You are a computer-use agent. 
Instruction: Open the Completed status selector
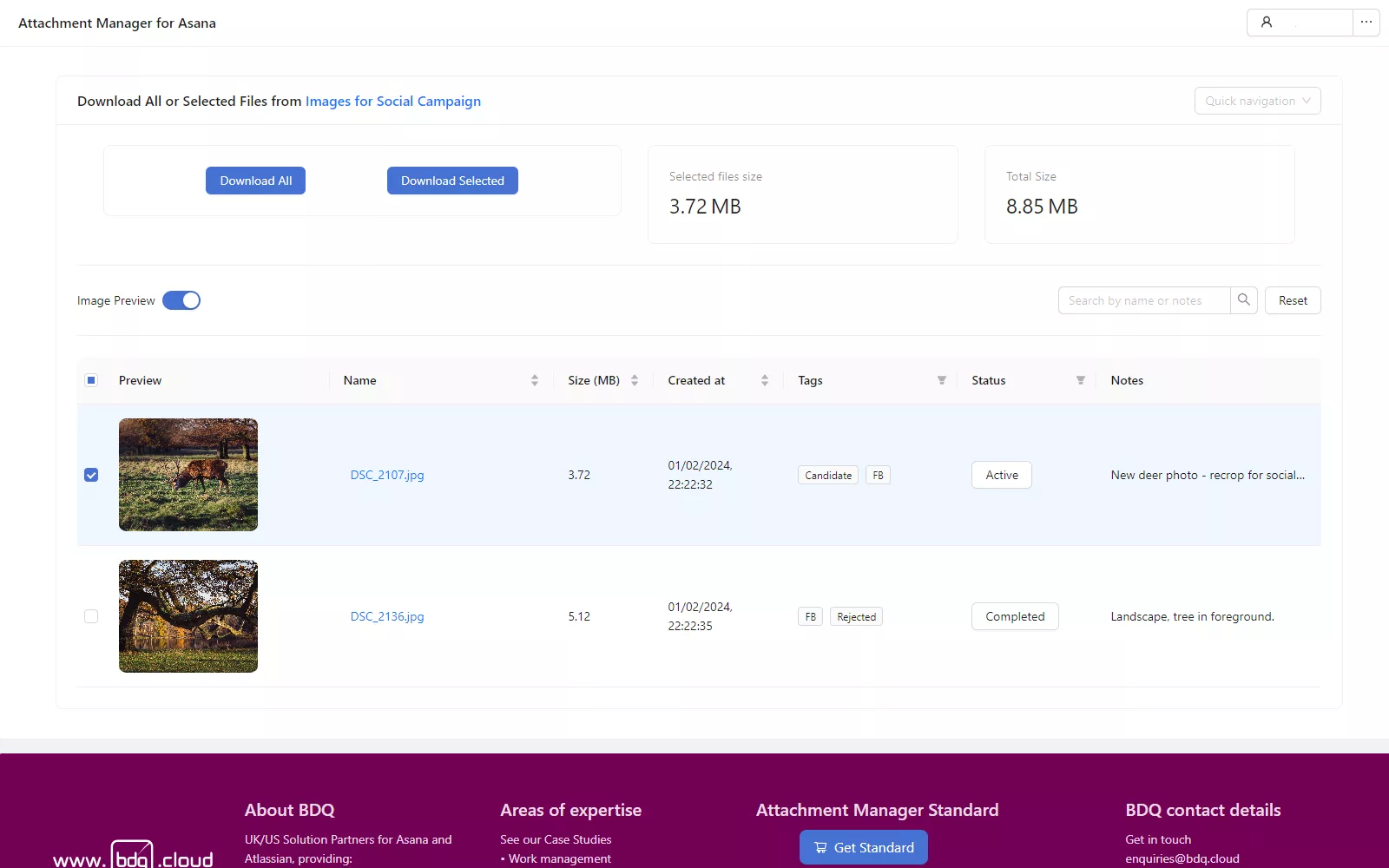tap(1014, 616)
